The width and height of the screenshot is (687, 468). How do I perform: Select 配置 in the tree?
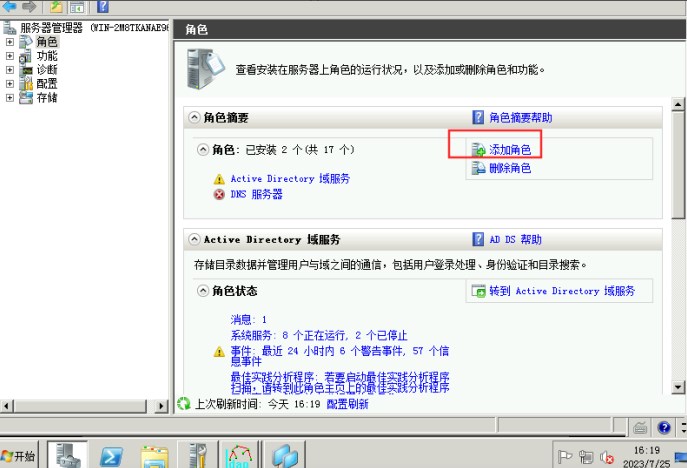(x=47, y=84)
